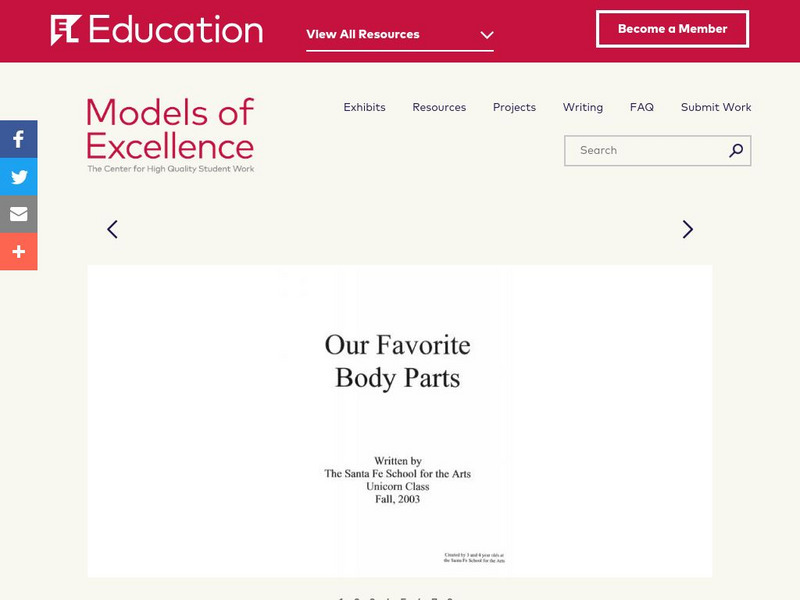Viewport: 800px width, 600px height.
Task: Open the Resources menu item
Action: [x=439, y=107]
